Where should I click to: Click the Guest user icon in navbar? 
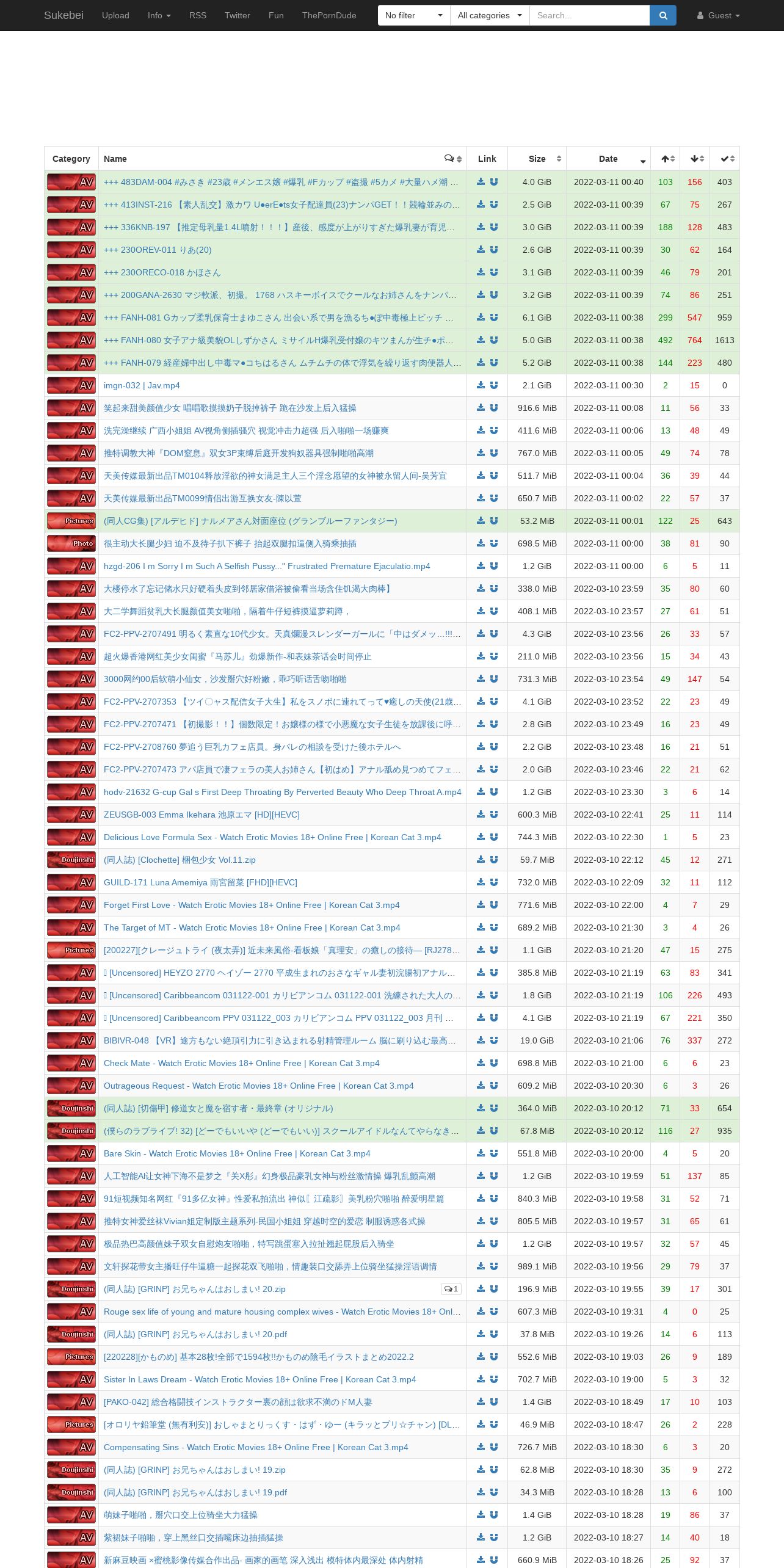pos(700,16)
